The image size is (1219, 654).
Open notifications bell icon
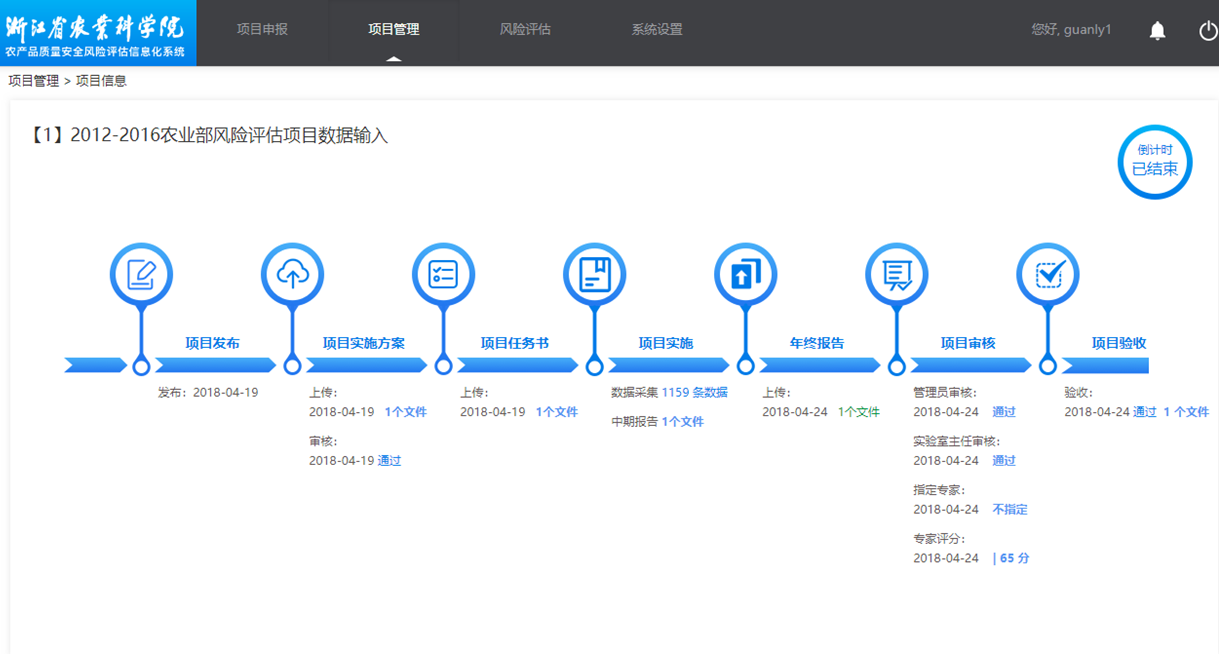click(x=1157, y=31)
